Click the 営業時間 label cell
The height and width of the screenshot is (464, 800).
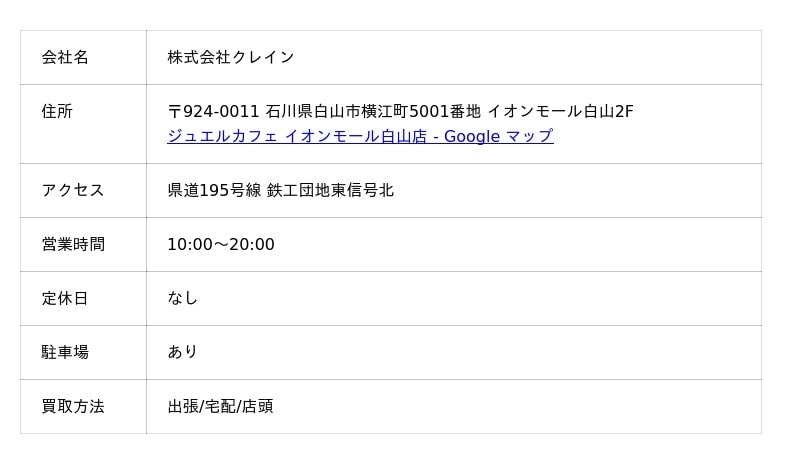[83, 245]
